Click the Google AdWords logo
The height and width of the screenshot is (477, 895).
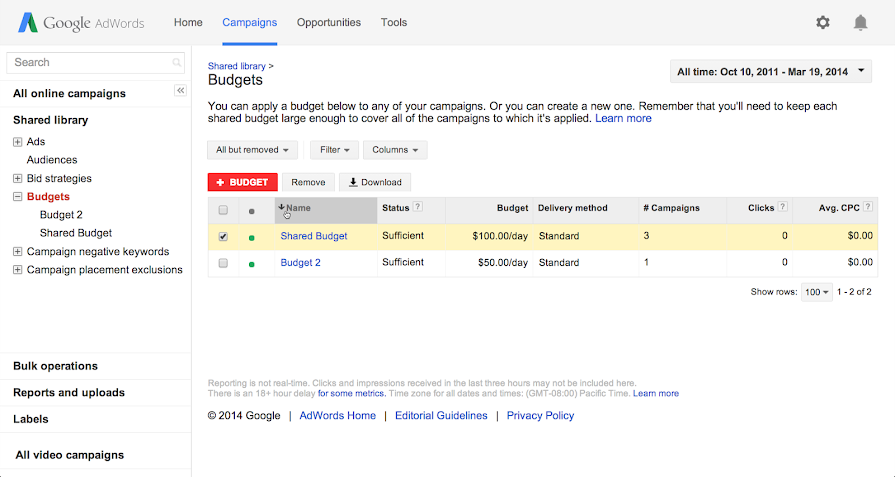click(81, 23)
